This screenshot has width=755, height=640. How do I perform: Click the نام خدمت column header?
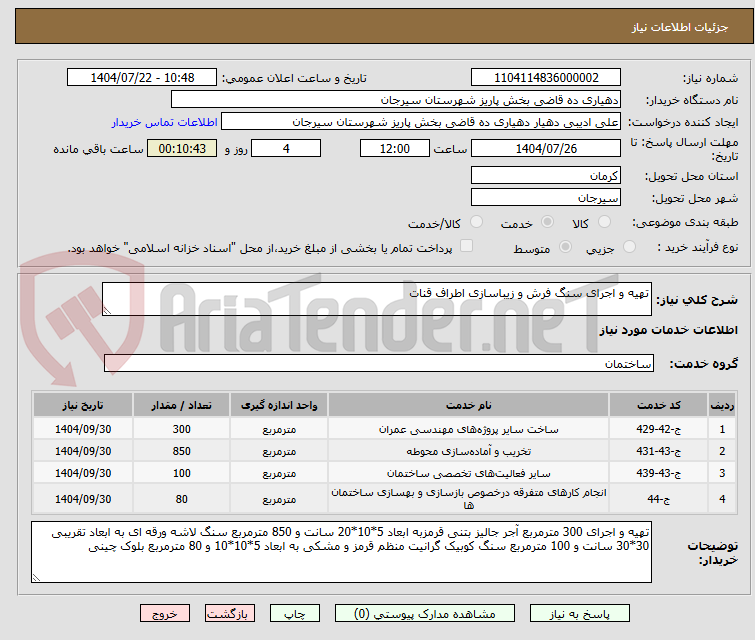[469, 405]
